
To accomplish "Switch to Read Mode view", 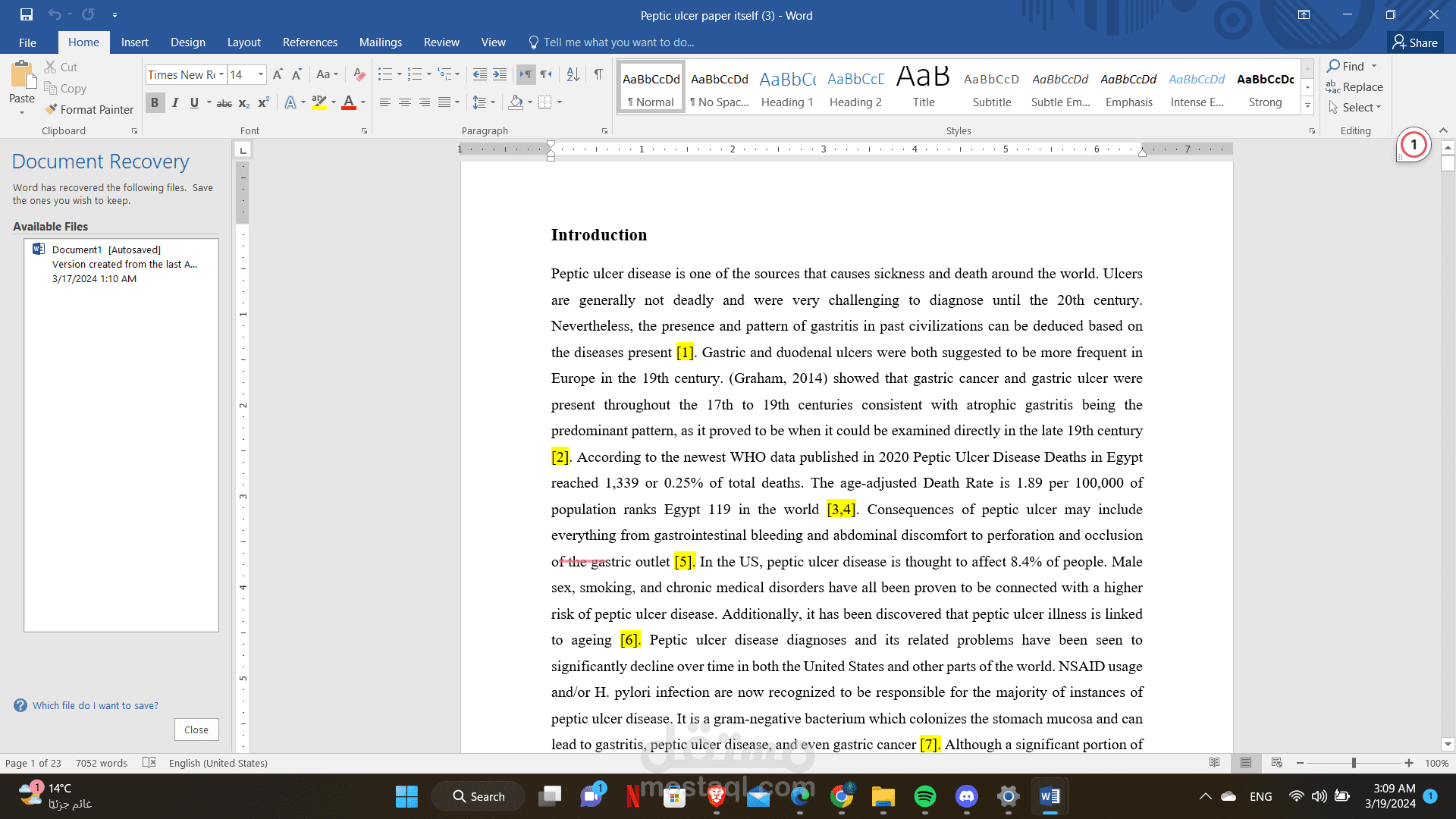I will click(1214, 763).
